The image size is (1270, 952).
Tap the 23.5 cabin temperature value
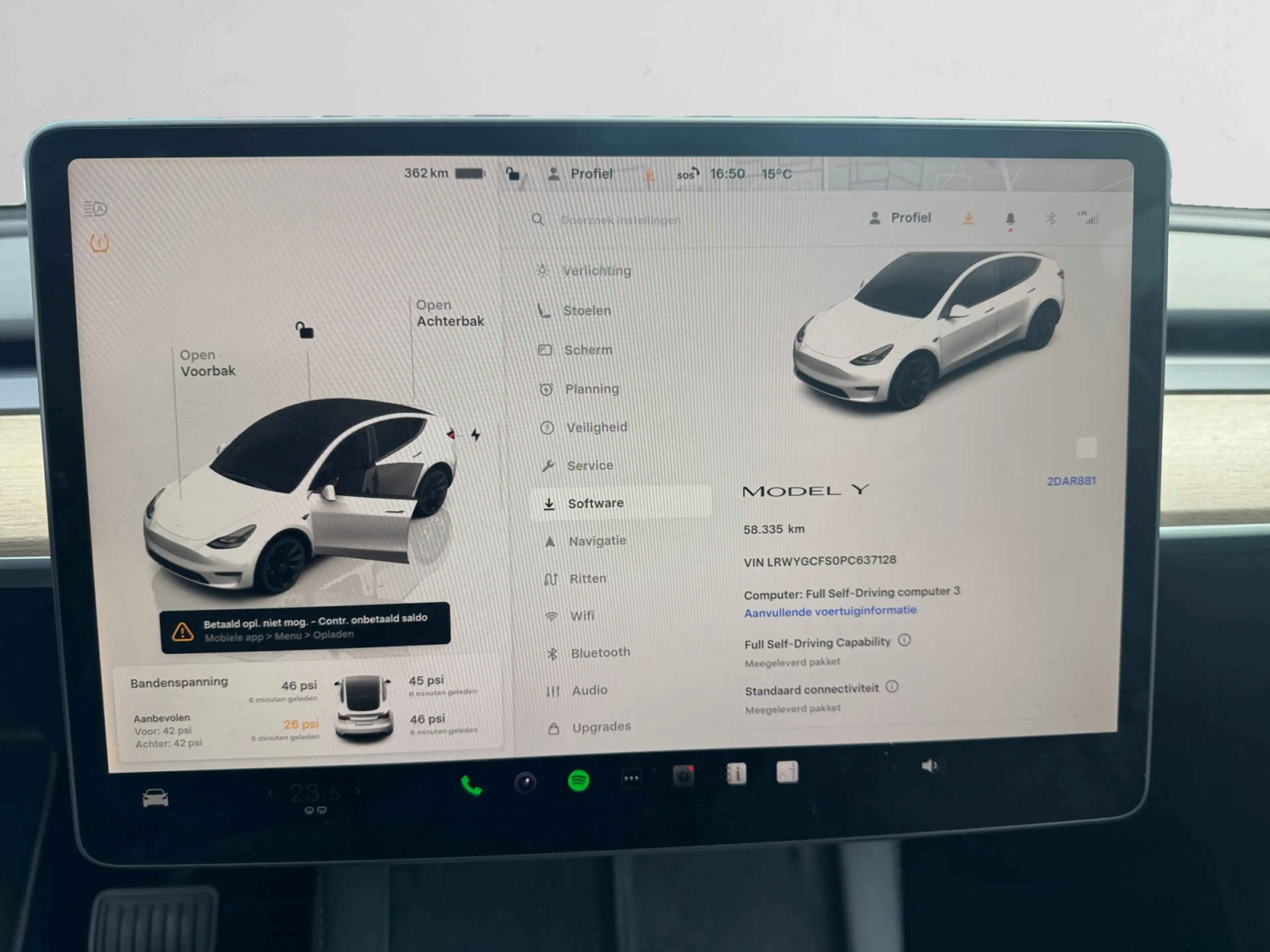(x=315, y=792)
